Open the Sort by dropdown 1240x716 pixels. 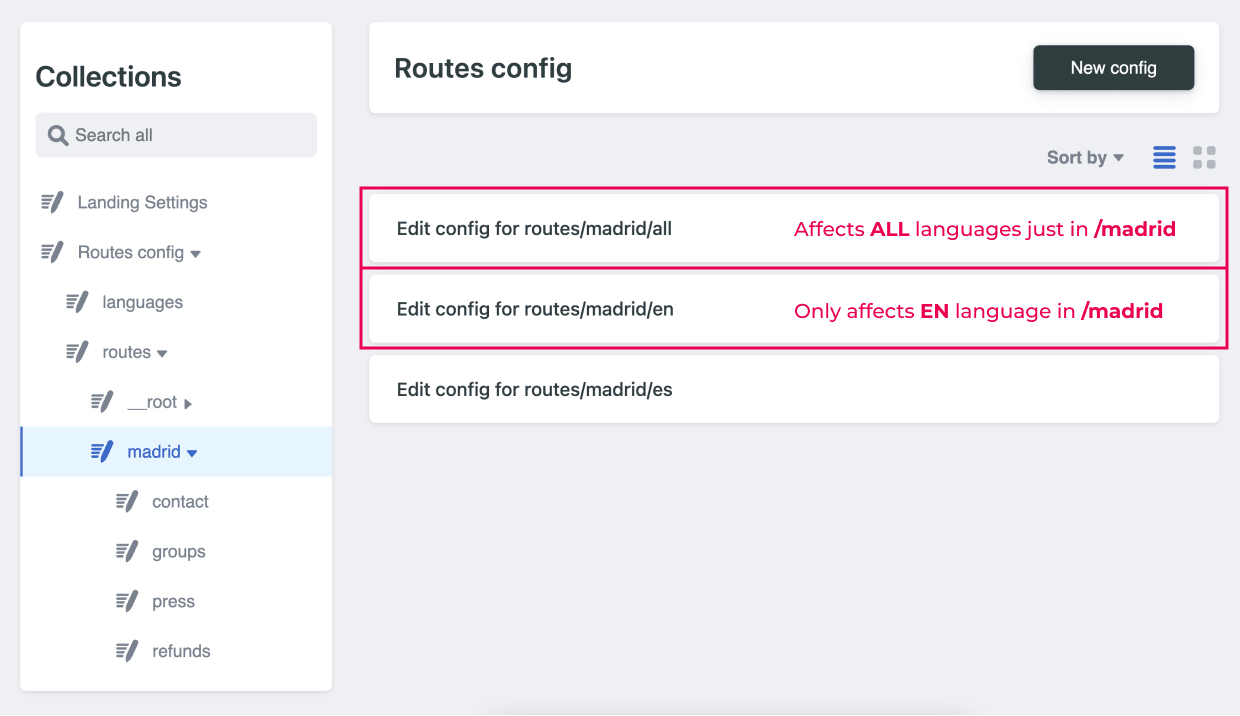pos(1085,157)
